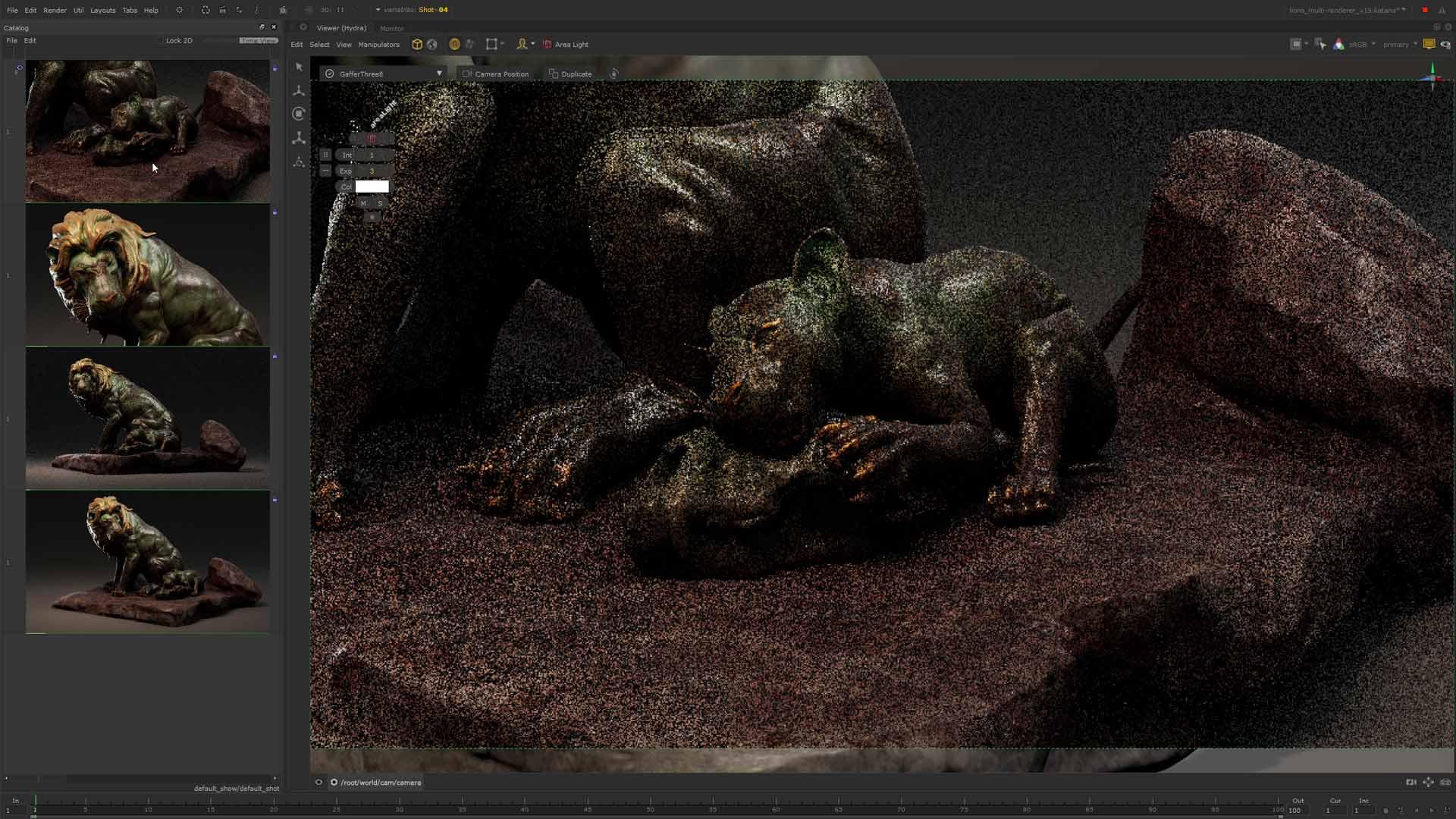Open the Render menu
Viewport: 1456px width, 819px height.
click(55, 11)
